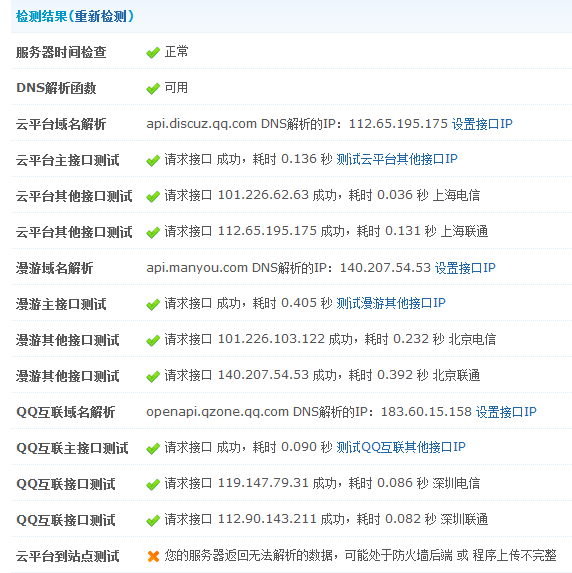Screen dimensions: 572x573
Task: Click orange cross icon in 云平台到站点测试 row
Action: (153, 557)
